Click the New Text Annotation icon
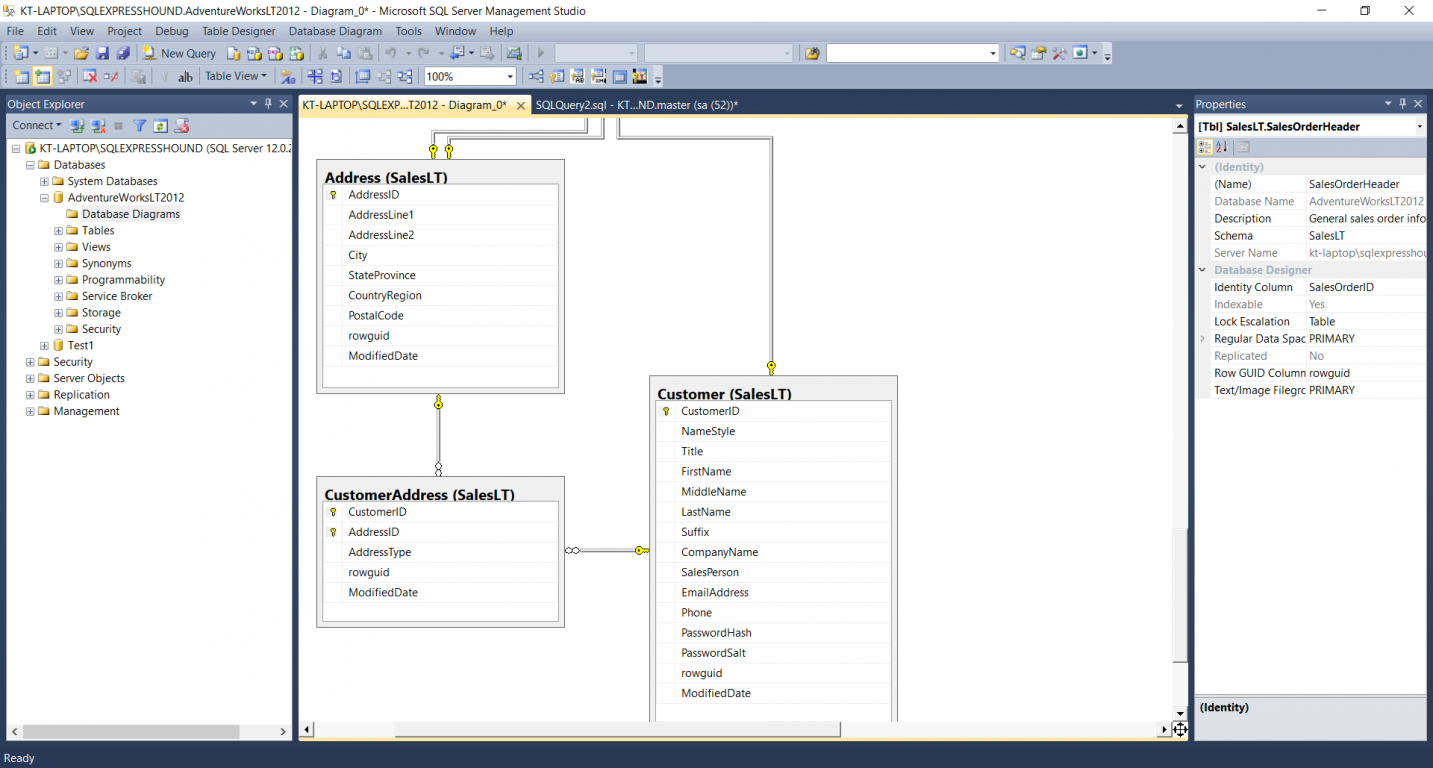 click(x=185, y=76)
